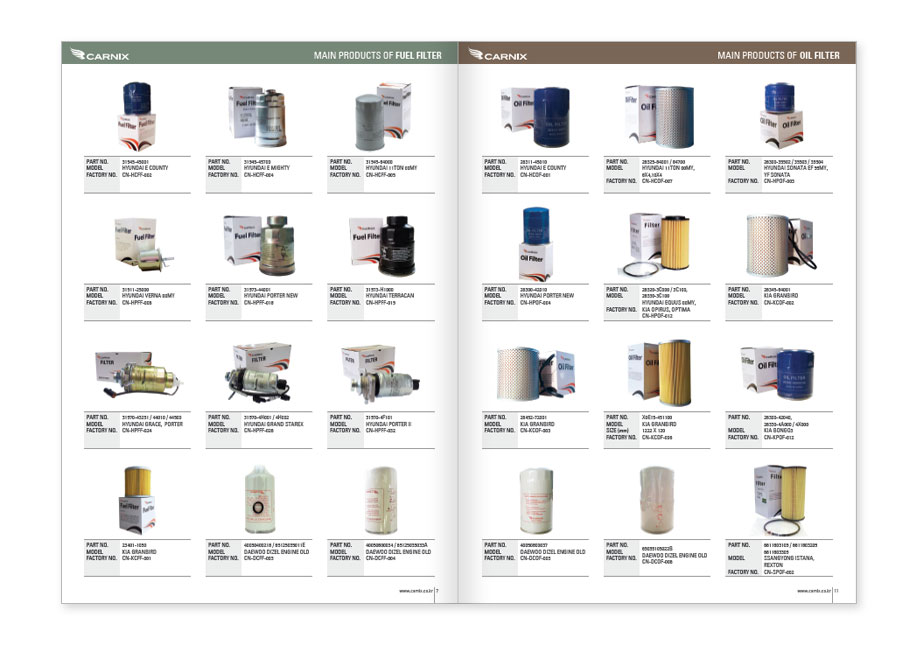The height and width of the screenshot is (648, 920).
Task: Open the Hyundai Porter II fuel filter photo
Action: tap(380, 374)
